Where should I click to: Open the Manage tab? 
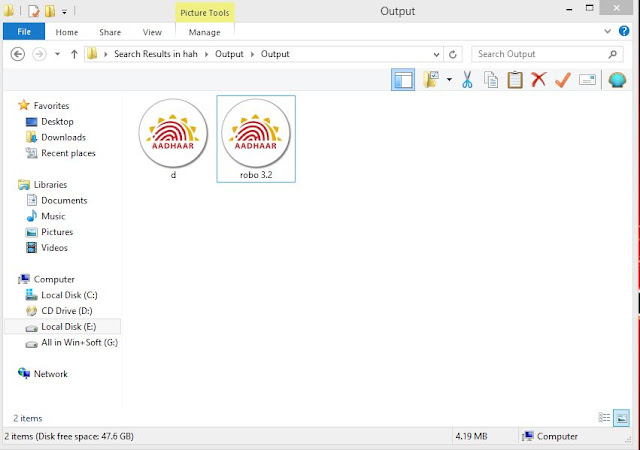click(204, 32)
